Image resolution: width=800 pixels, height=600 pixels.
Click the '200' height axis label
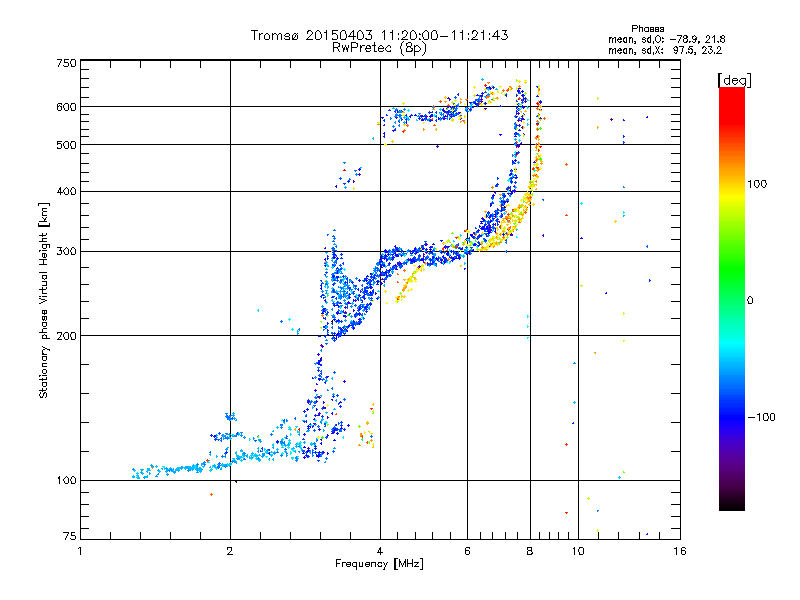[x=66, y=336]
